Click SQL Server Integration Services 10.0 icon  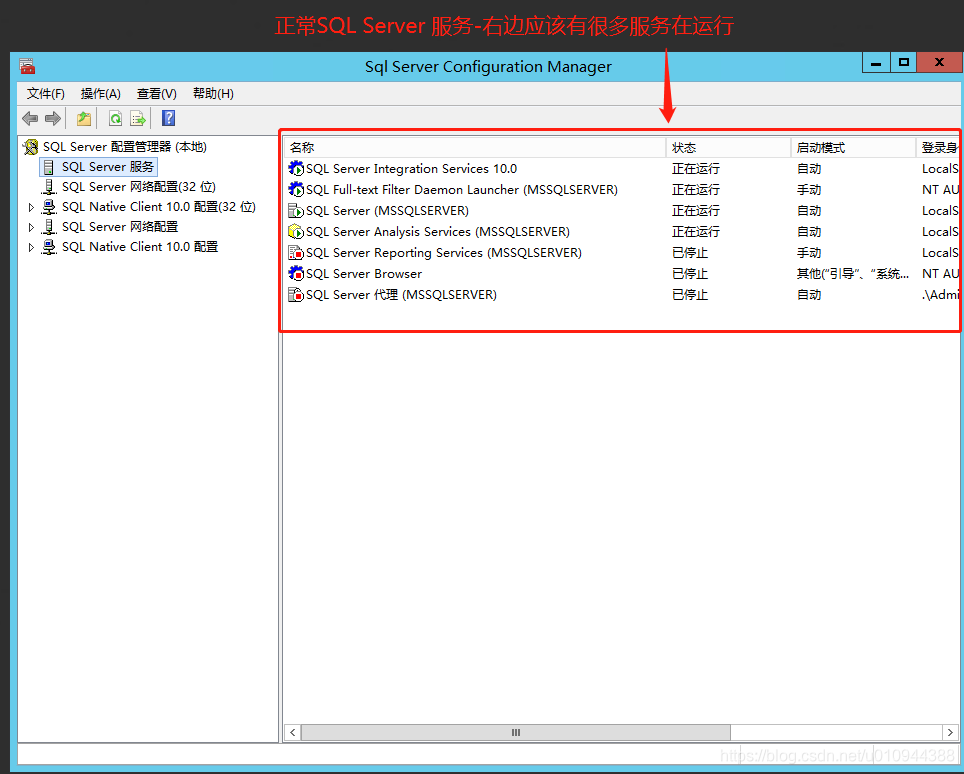point(296,168)
